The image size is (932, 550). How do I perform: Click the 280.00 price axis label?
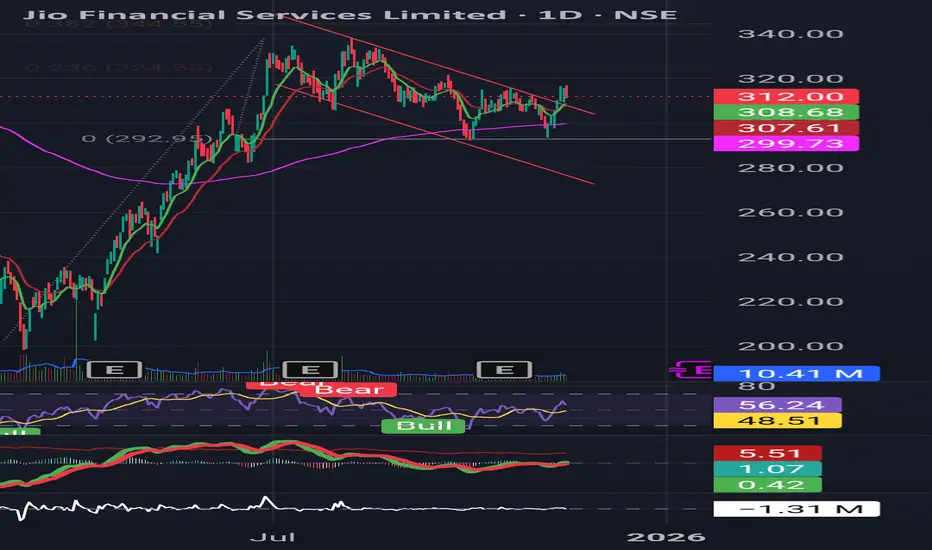pos(791,168)
